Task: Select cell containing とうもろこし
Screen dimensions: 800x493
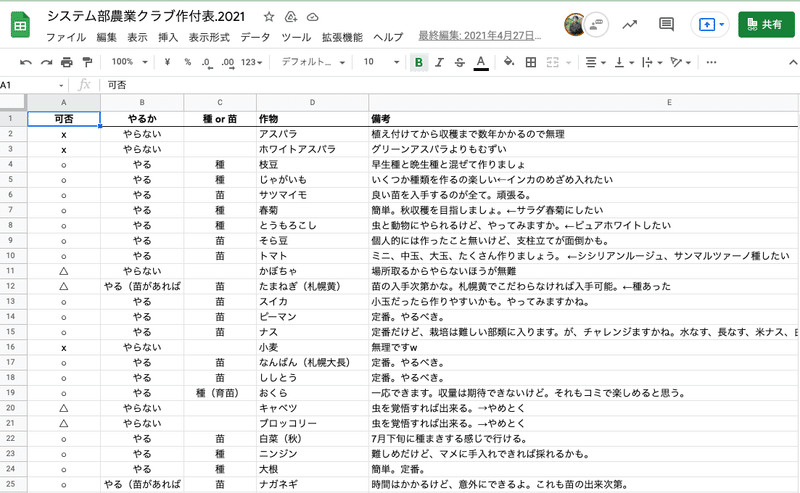Action: pyautogui.click(x=312, y=226)
